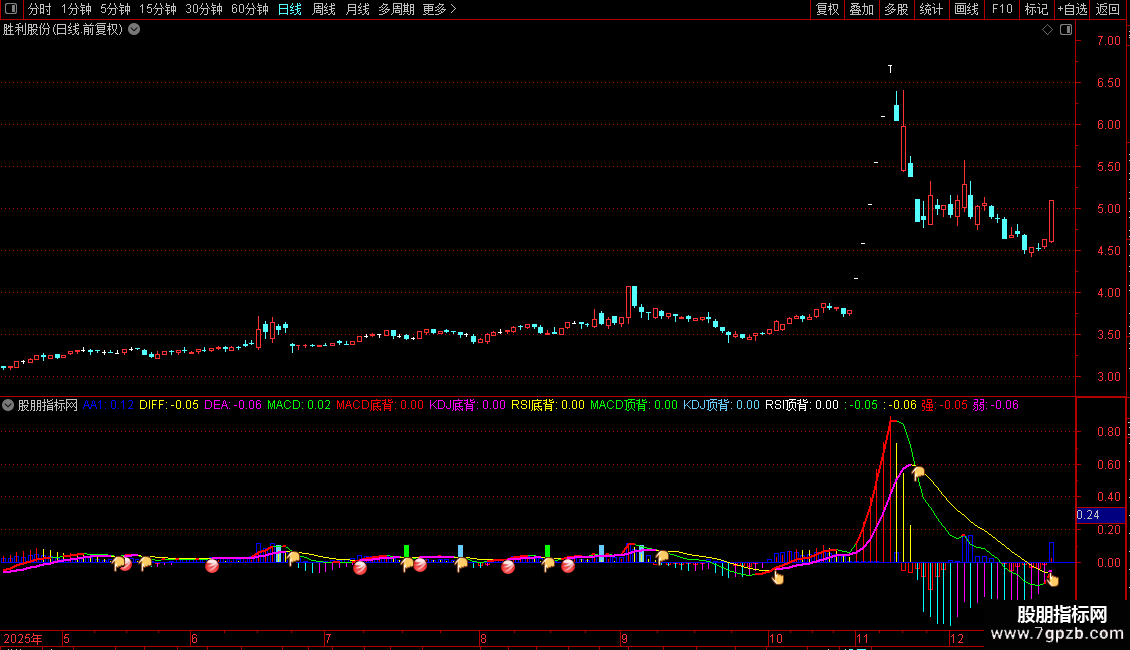The image size is (1130, 650).
Task: Expand the 股朋指标网 indicator dropdown arrow
Action: [x=8, y=405]
